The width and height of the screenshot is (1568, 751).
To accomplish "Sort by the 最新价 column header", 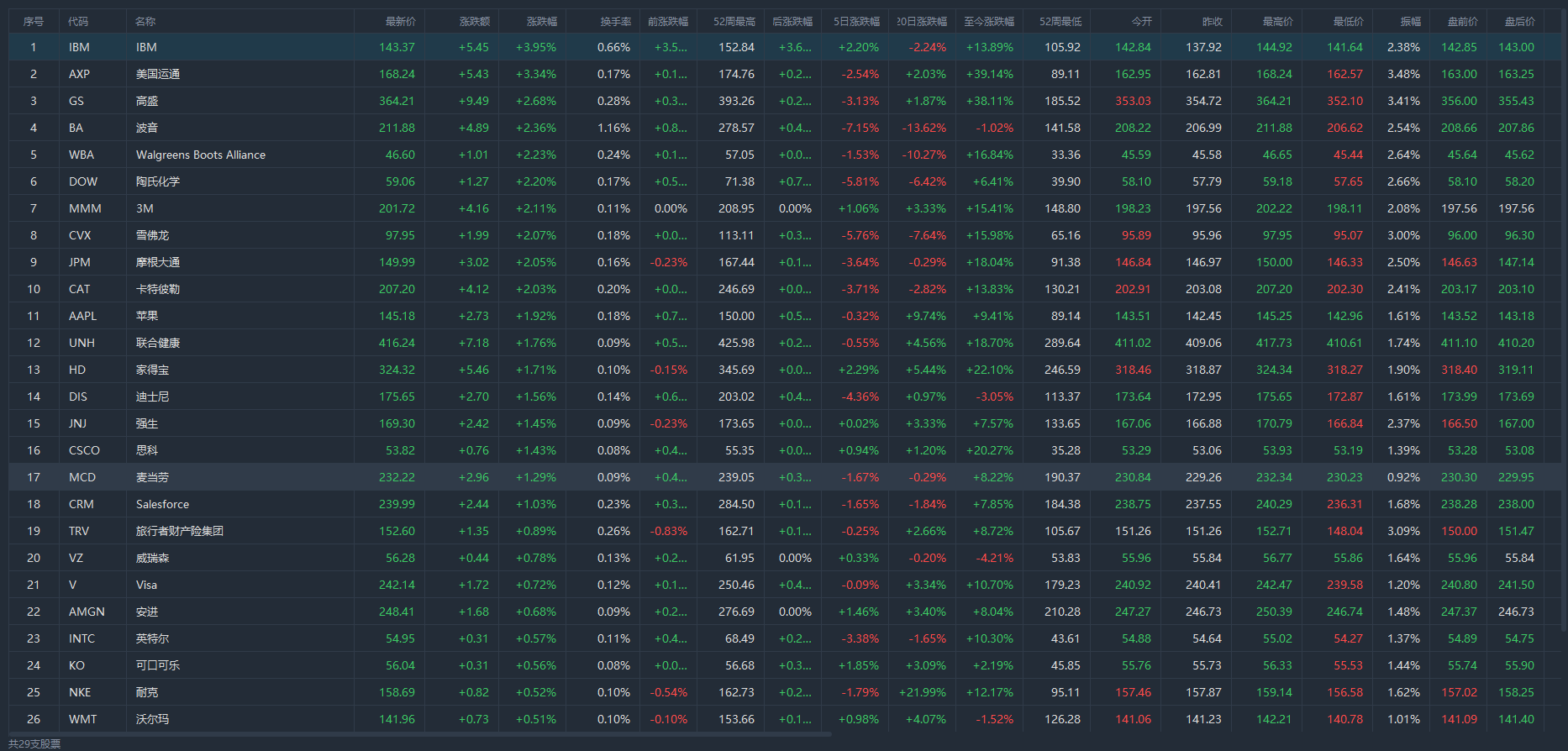I will click(400, 21).
